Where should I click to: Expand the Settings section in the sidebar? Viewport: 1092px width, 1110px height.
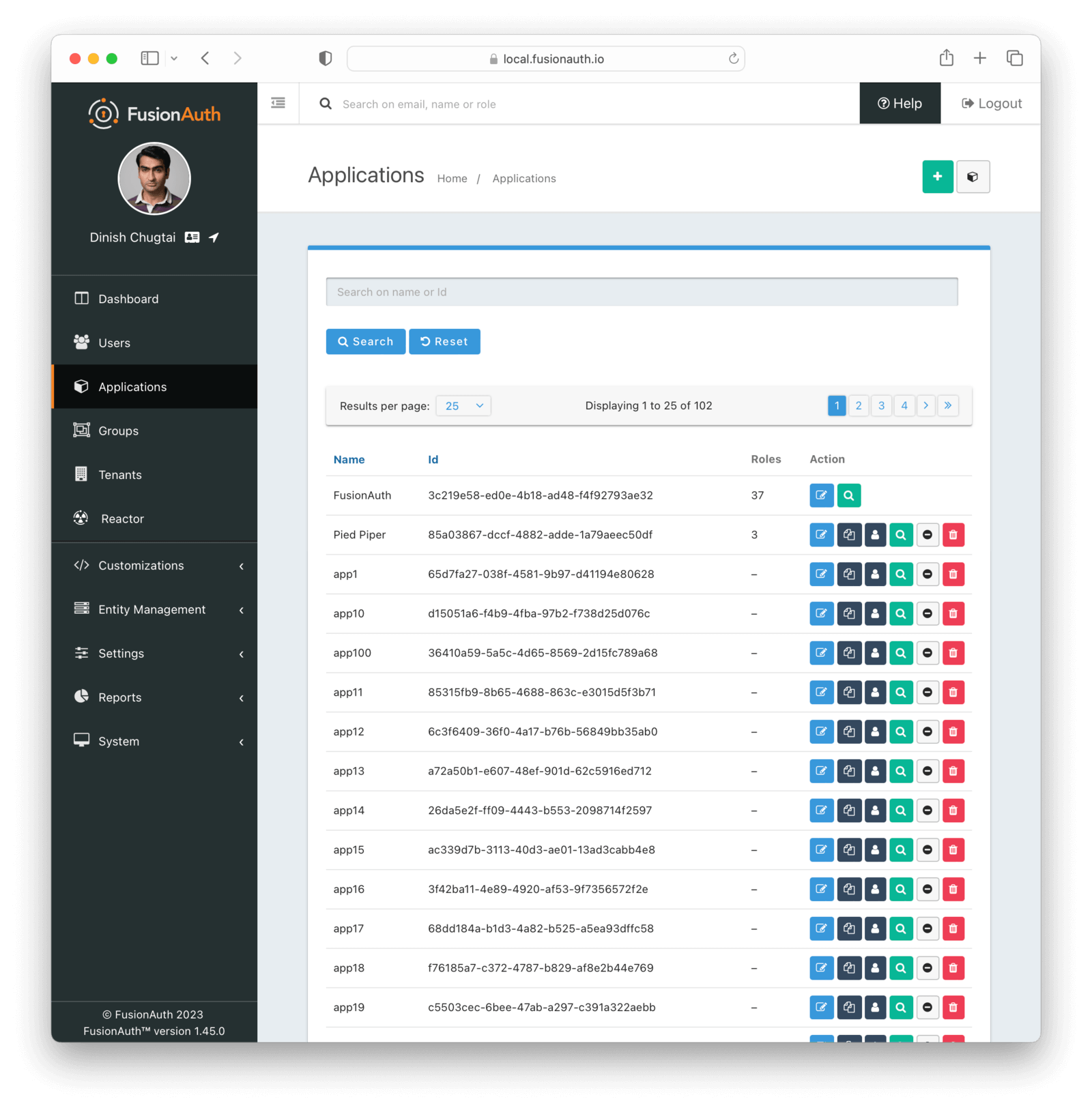[121, 653]
